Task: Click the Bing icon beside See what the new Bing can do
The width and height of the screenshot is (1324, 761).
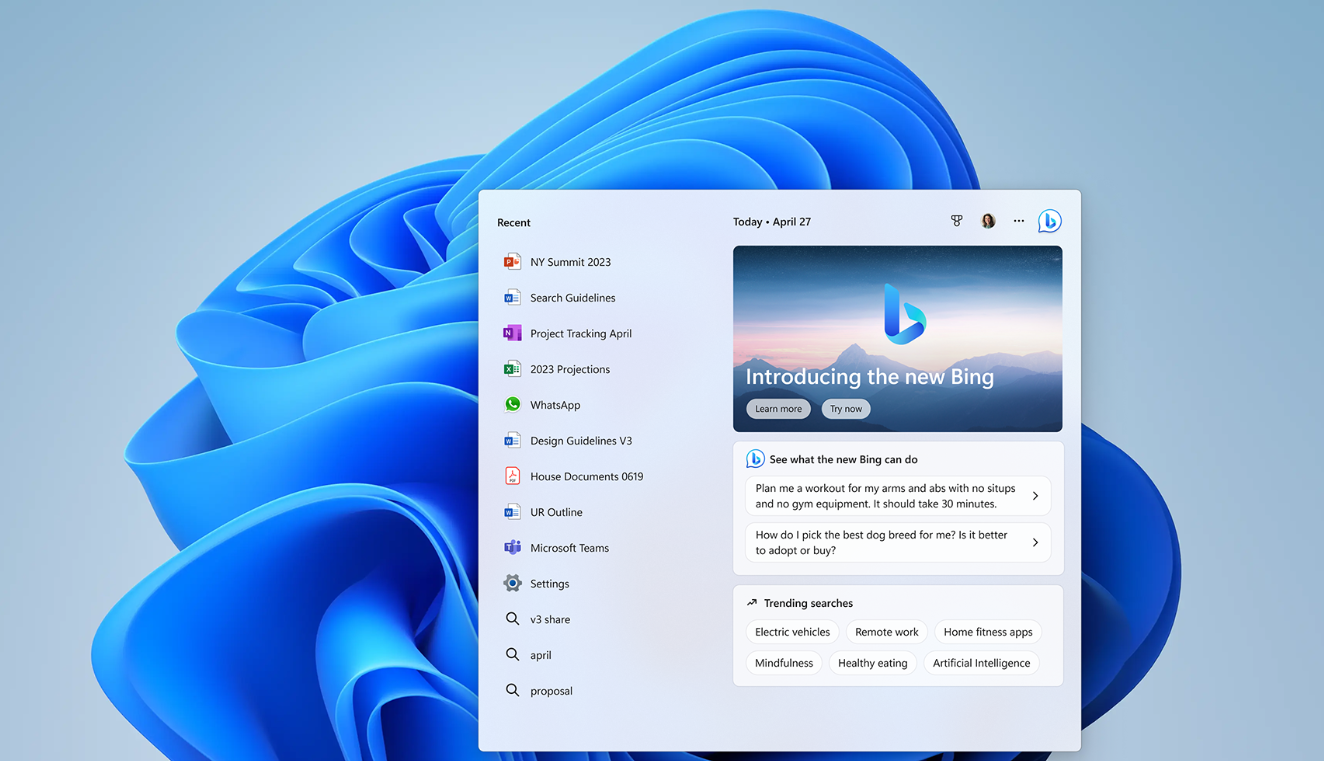Action: [755, 459]
